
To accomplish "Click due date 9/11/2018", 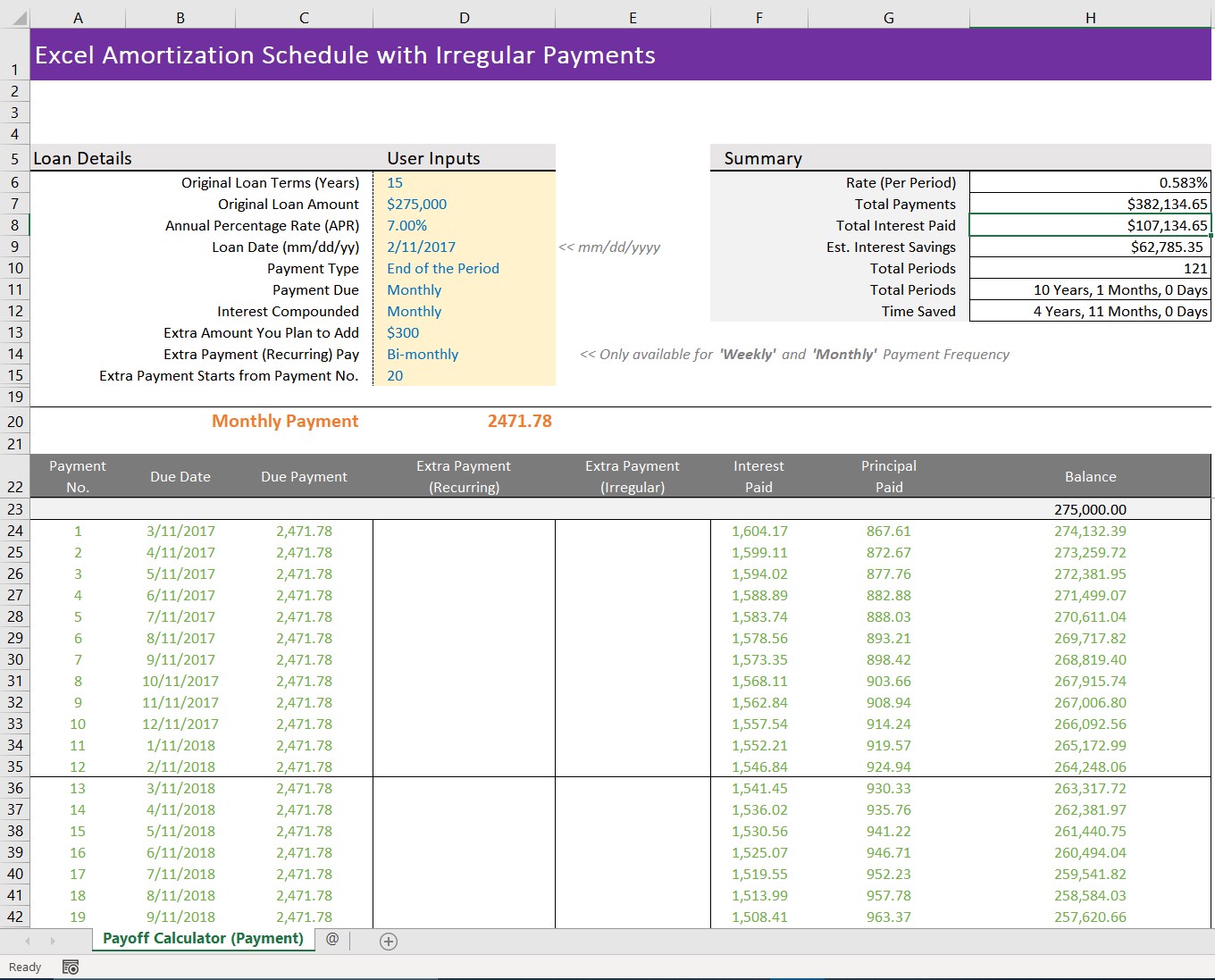I will 180,917.
